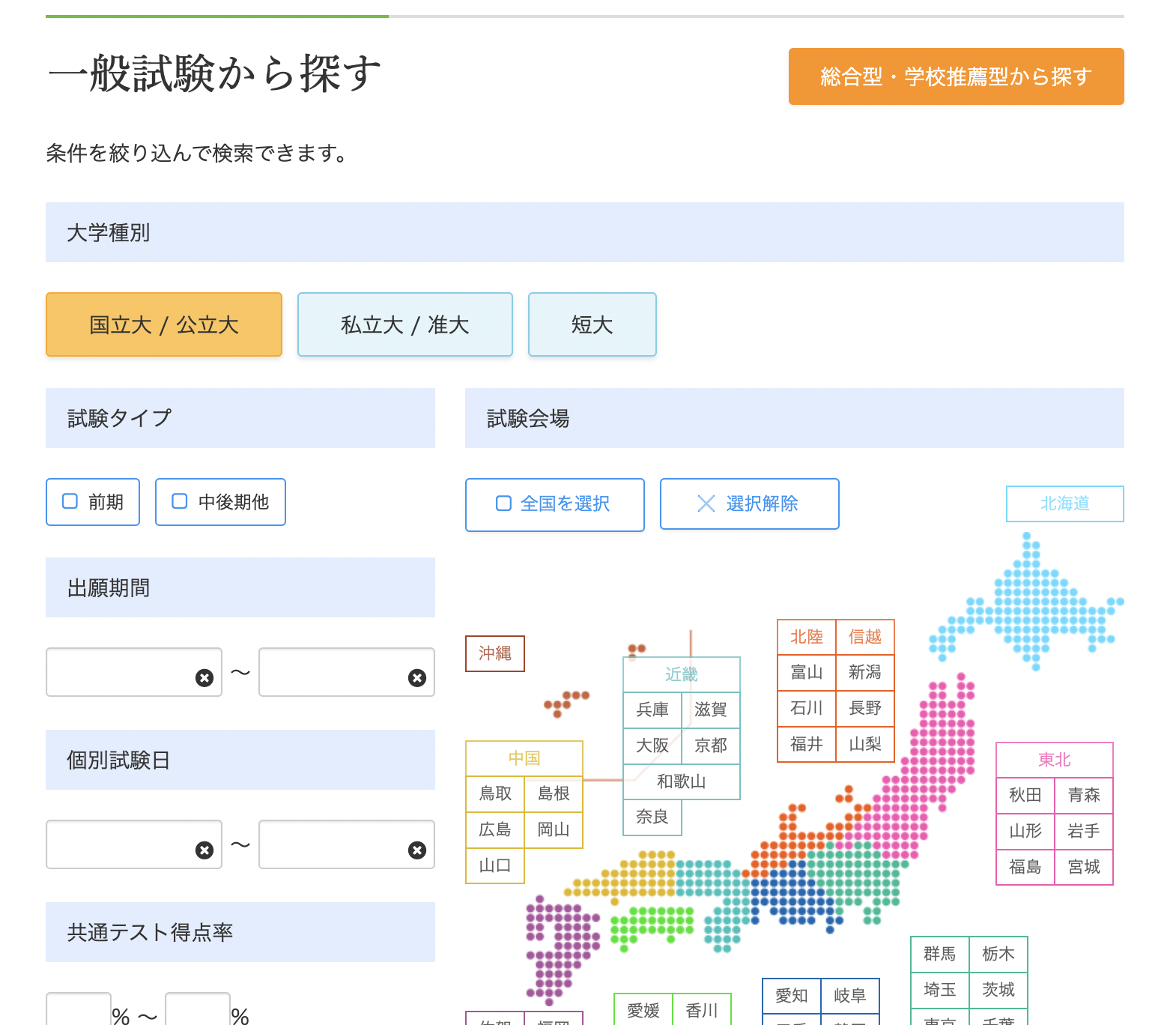Viewport: 1176px width, 1025px height.
Task: Clear the individual exam end date
Action: point(417,850)
